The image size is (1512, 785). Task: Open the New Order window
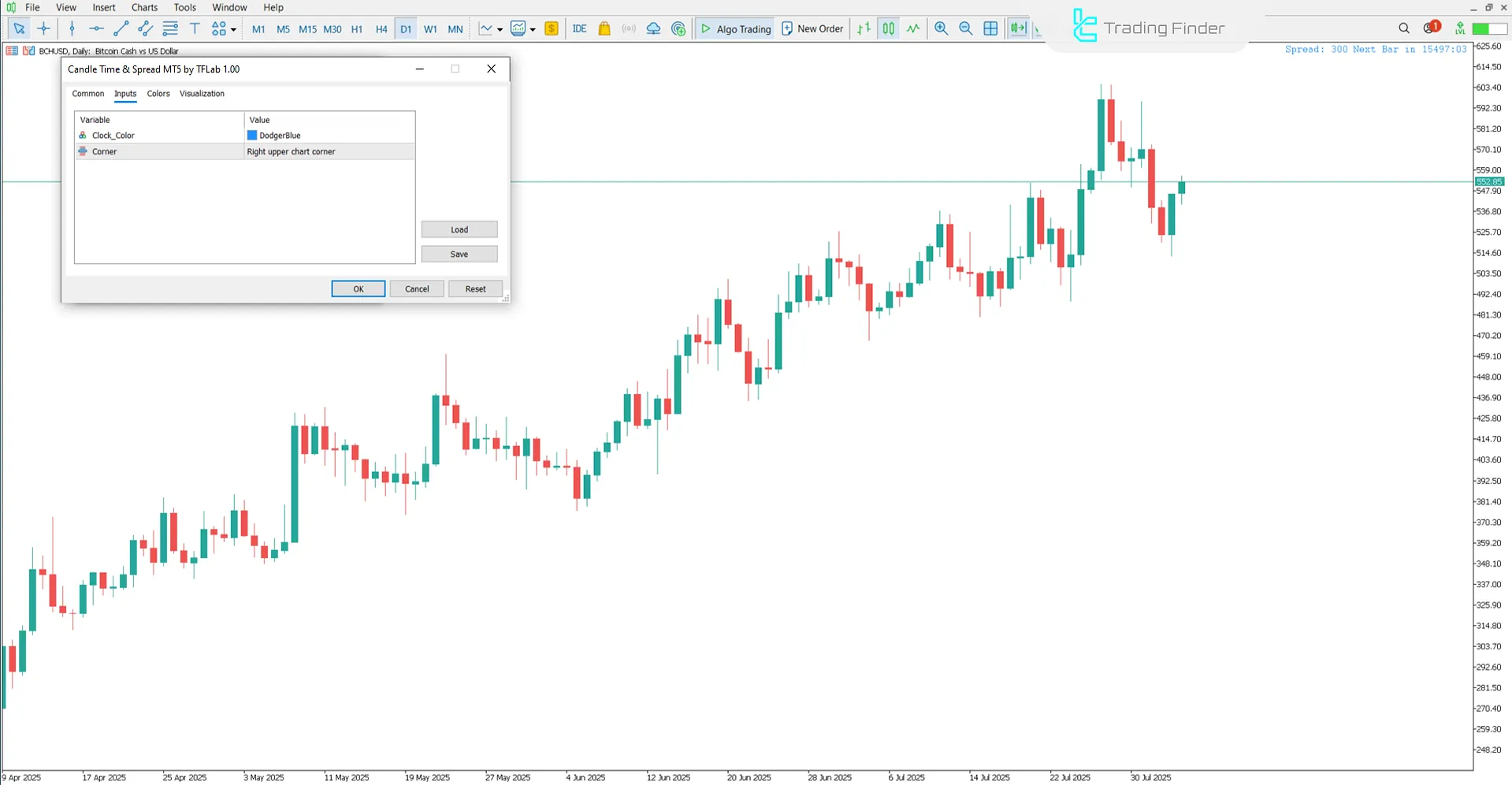click(x=812, y=28)
